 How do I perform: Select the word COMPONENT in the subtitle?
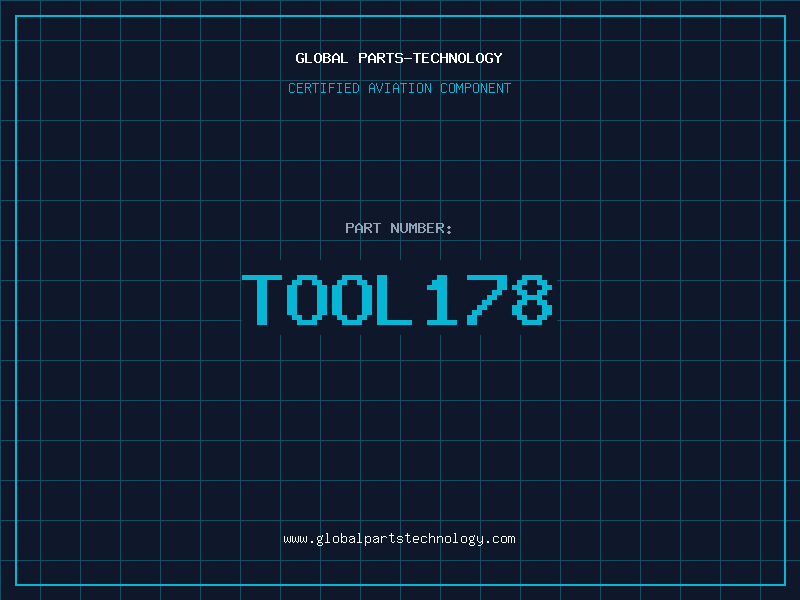[475, 88]
